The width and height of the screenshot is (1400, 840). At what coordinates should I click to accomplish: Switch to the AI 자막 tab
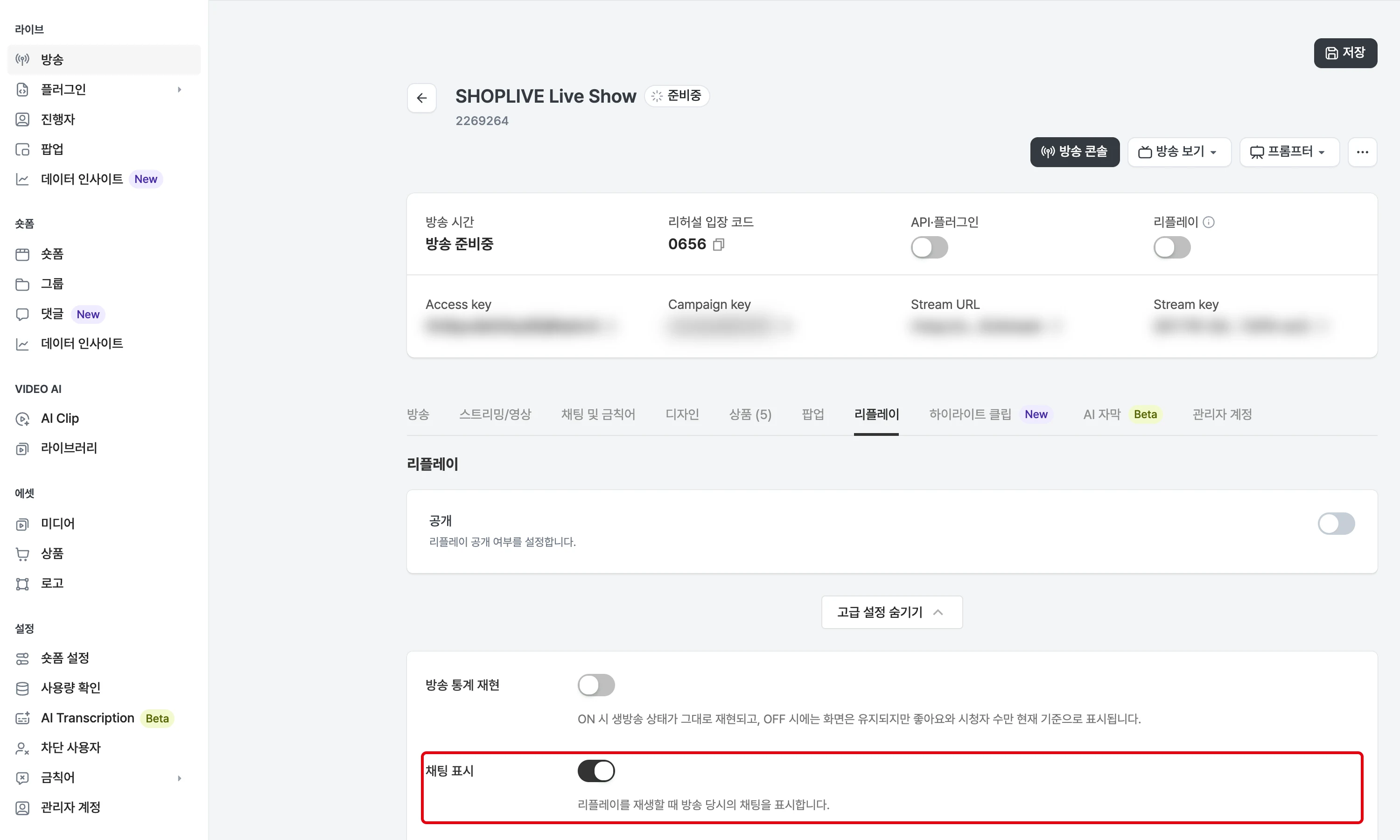point(1122,414)
